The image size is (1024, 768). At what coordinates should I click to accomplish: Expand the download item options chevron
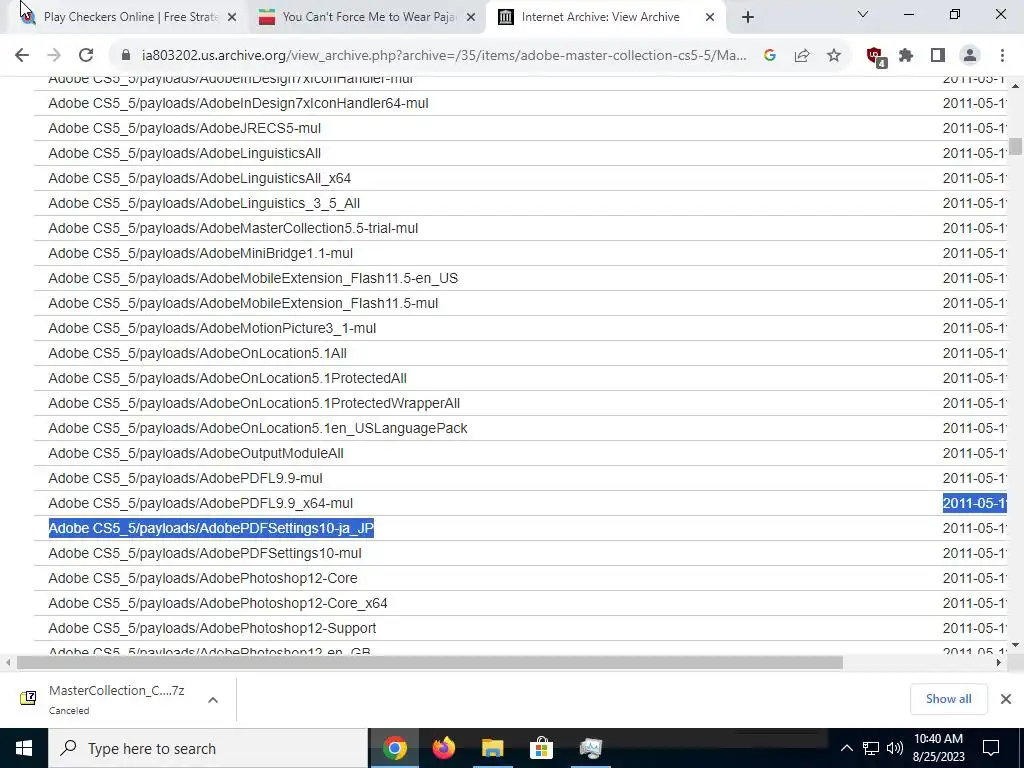[213, 699]
